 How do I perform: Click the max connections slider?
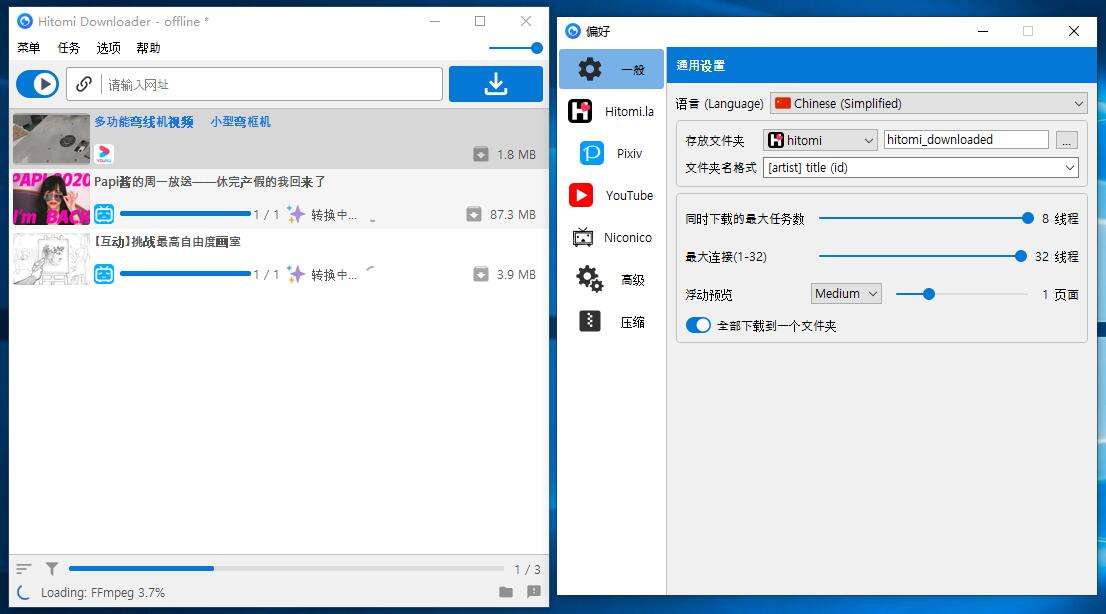point(920,257)
